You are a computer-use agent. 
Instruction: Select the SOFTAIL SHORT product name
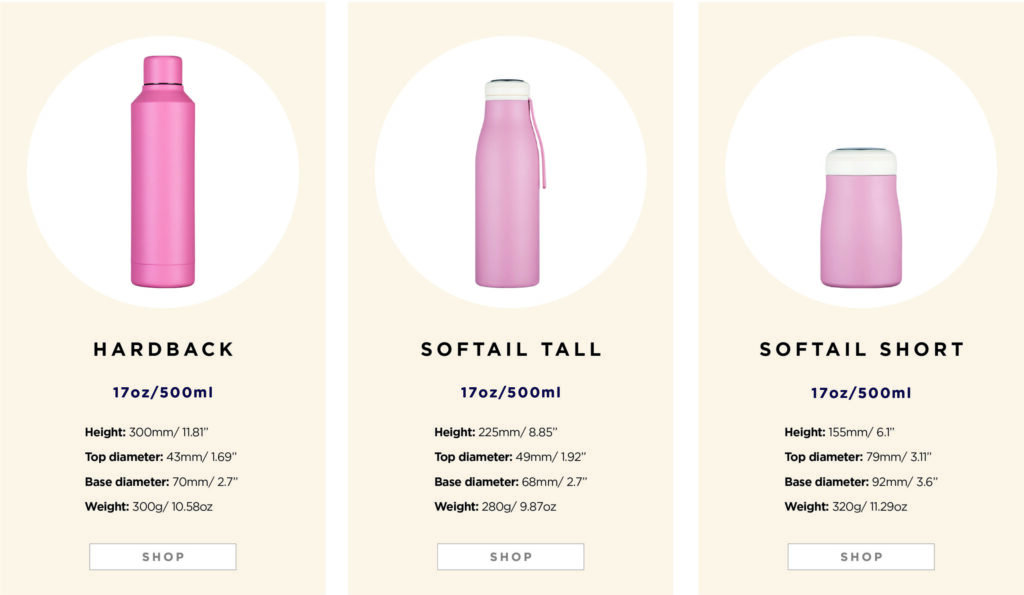pos(861,350)
